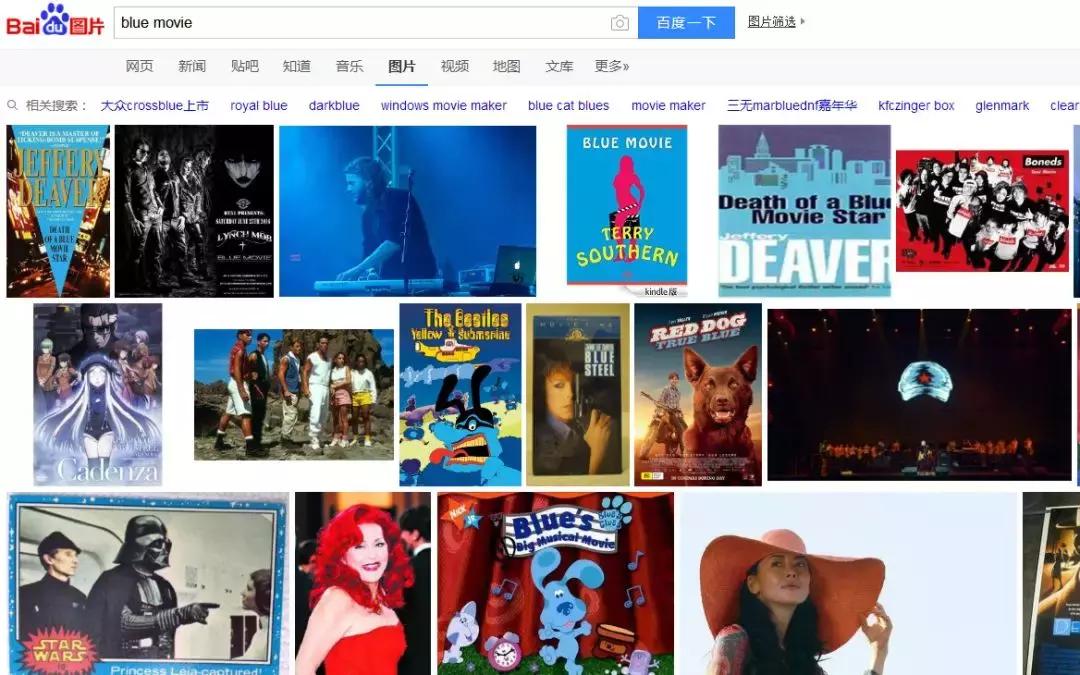Screen dimensions: 1080x675
Task: Switch to the 音乐 tab
Action: (349, 66)
